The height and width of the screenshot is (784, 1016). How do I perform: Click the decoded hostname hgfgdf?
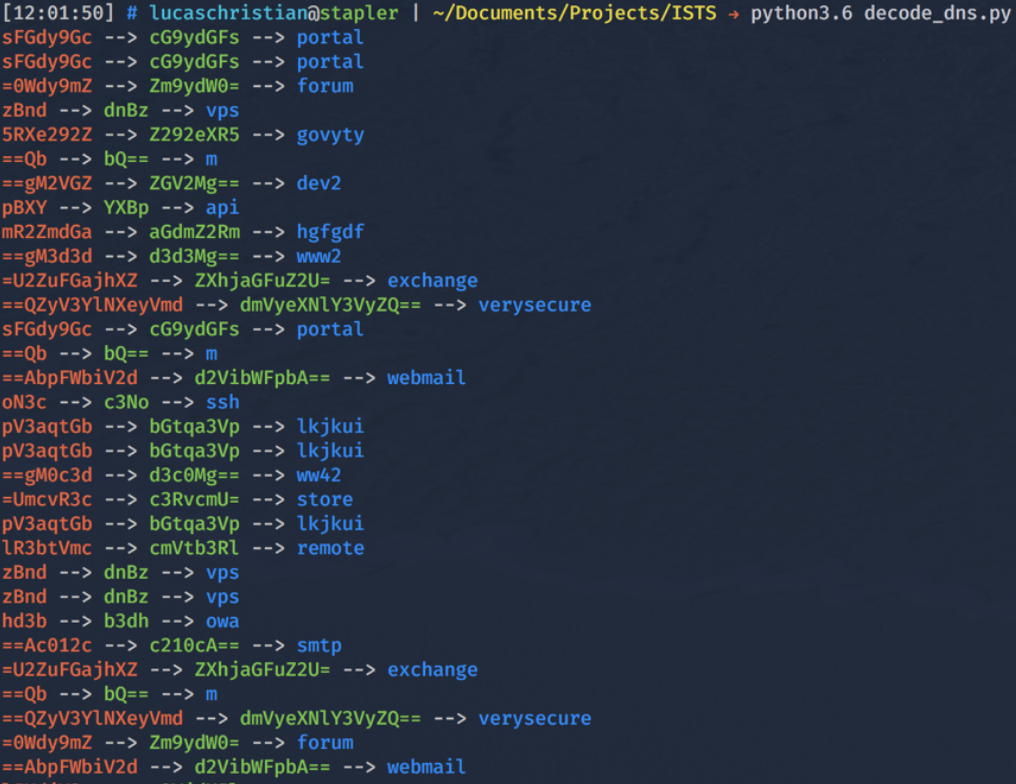(332, 231)
